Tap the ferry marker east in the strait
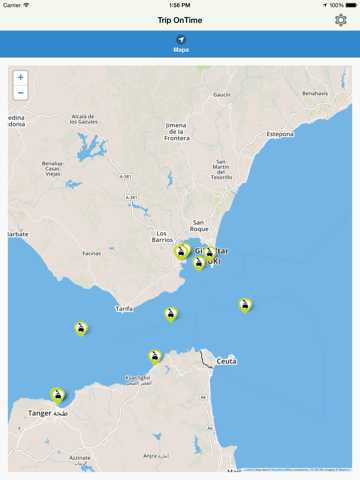The height and width of the screenshot is (480, 360). (x=245, y=305)
